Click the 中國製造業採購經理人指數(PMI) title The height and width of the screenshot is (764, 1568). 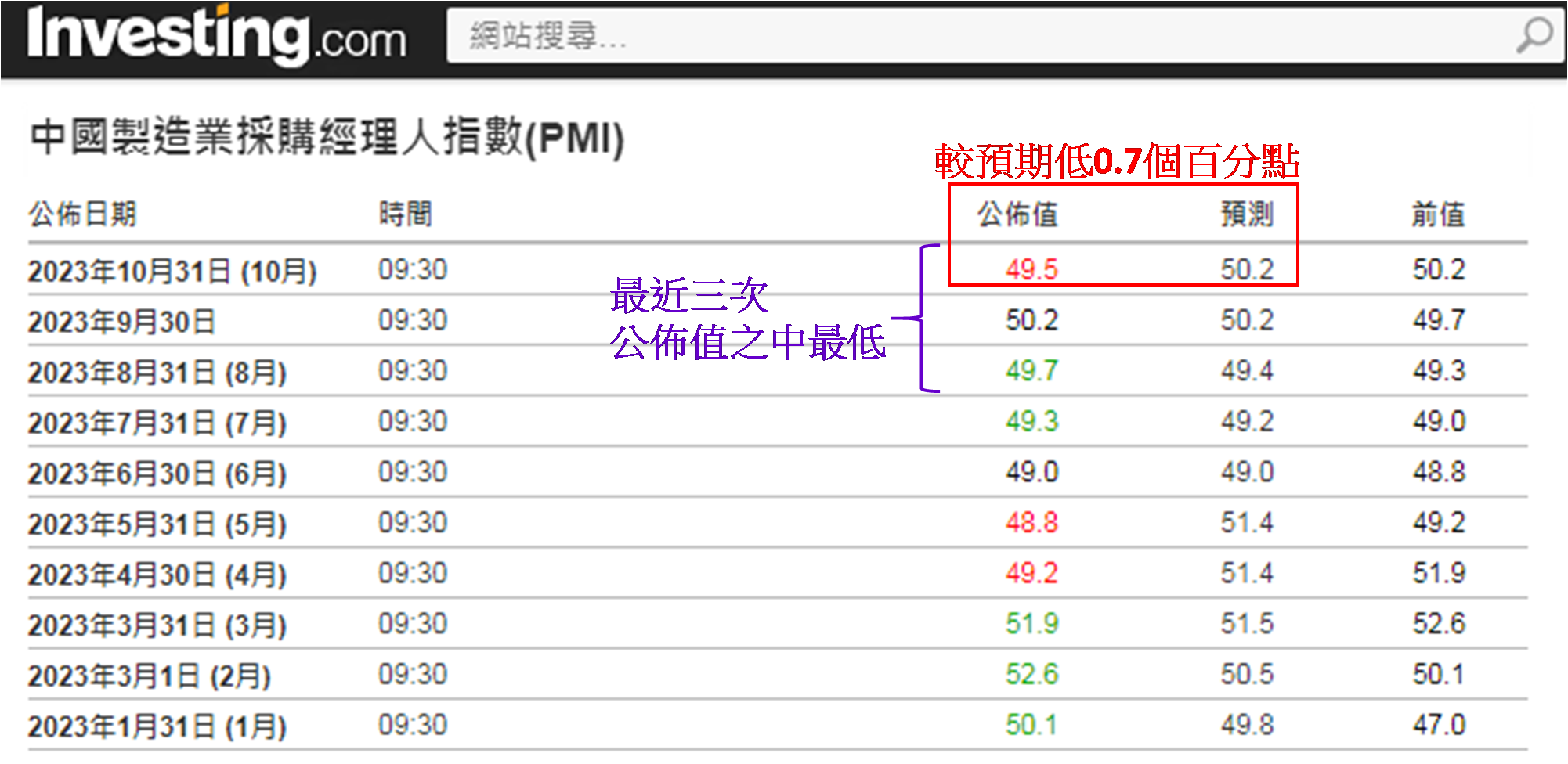click(327, 138)
